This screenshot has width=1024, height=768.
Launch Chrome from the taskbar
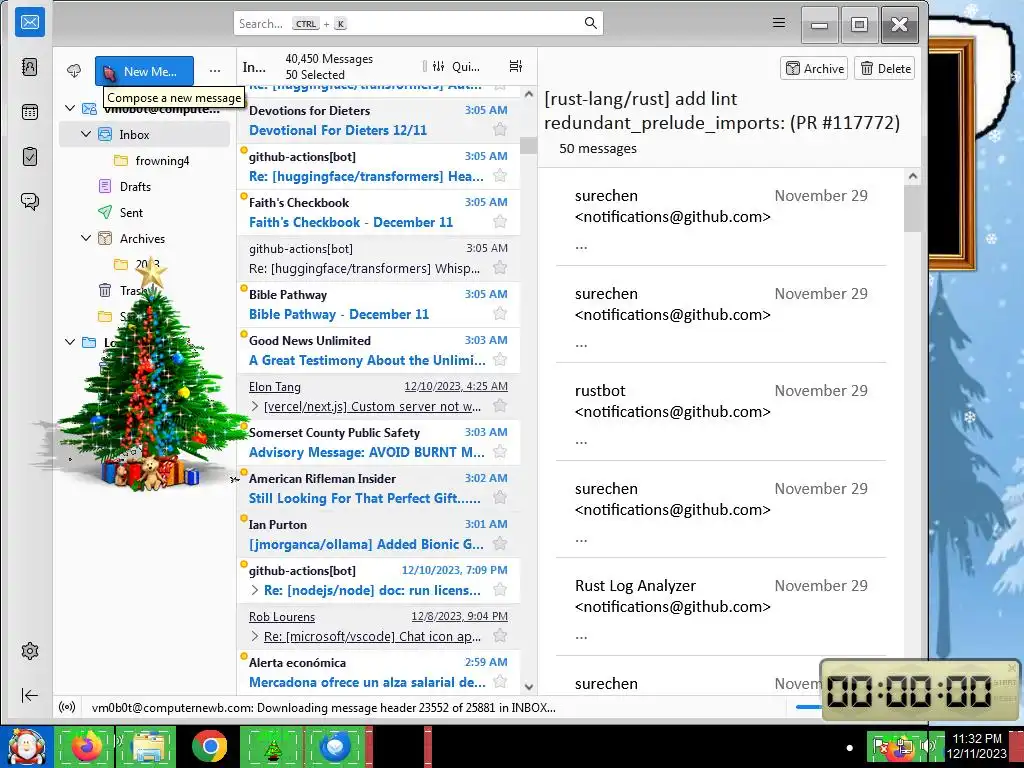210,746
